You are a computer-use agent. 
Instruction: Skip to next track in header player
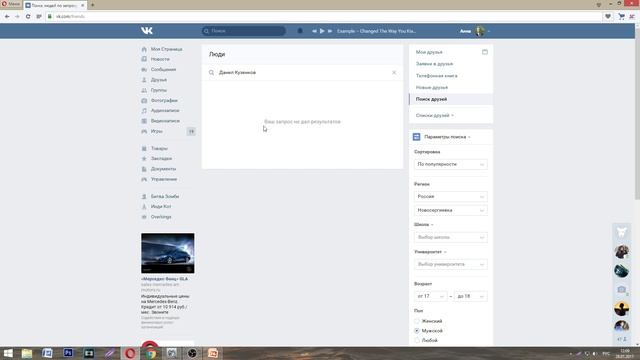pyautogui.click(x=330, y=31)
